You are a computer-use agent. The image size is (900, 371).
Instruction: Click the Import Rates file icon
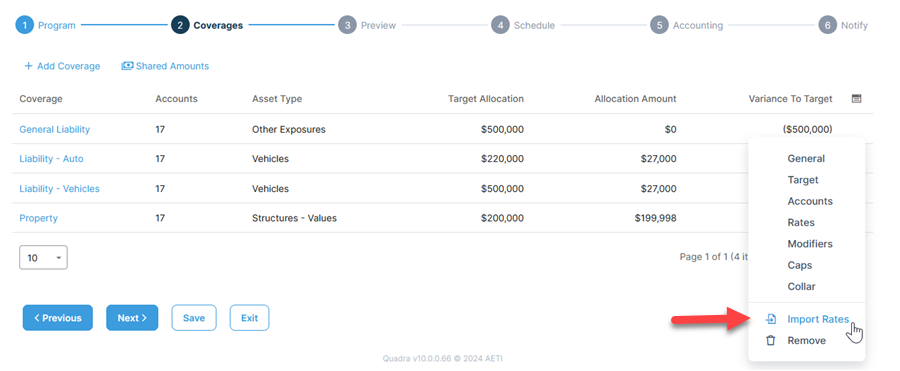tap(771, 319)
